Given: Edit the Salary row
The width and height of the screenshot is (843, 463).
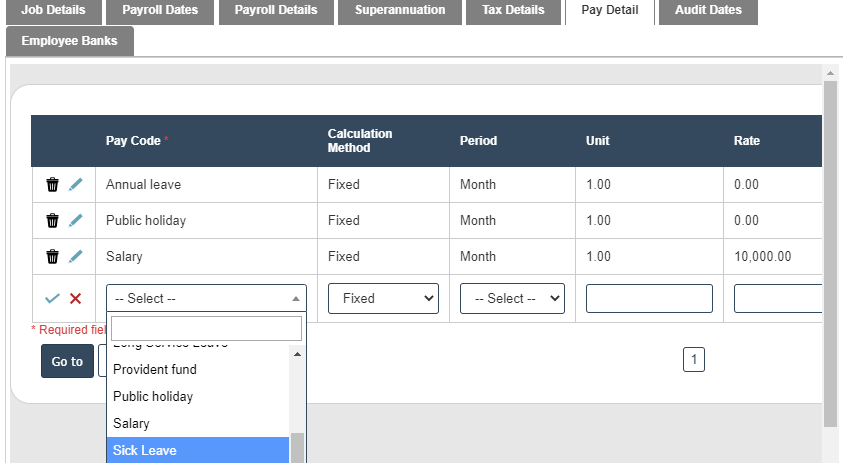Looking at the screenshot, I should (x=76, y=257).
